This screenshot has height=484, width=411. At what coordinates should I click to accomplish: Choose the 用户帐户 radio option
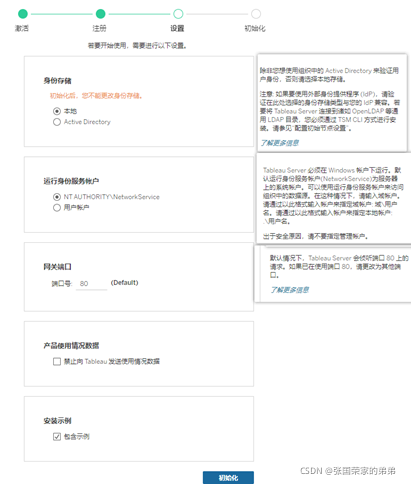click(57, 208)
